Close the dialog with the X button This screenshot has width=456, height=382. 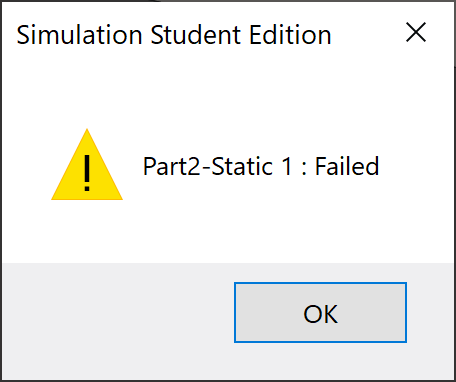[x=416, y=32]
